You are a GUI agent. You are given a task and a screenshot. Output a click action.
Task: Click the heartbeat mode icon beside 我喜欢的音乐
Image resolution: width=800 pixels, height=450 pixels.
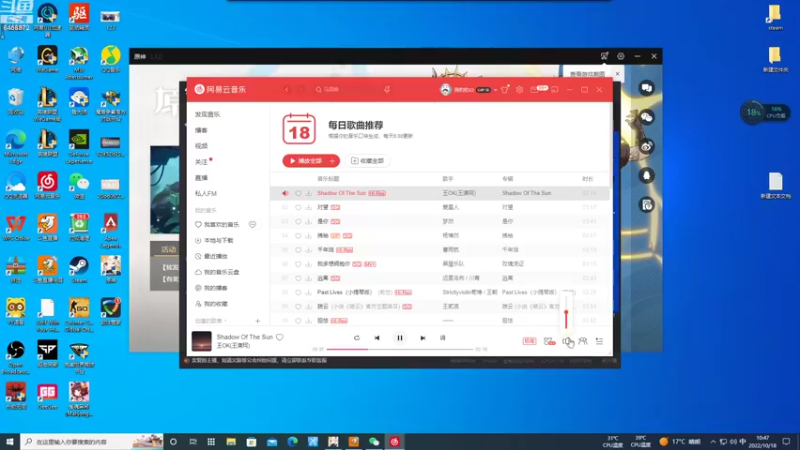click(252, 224)
